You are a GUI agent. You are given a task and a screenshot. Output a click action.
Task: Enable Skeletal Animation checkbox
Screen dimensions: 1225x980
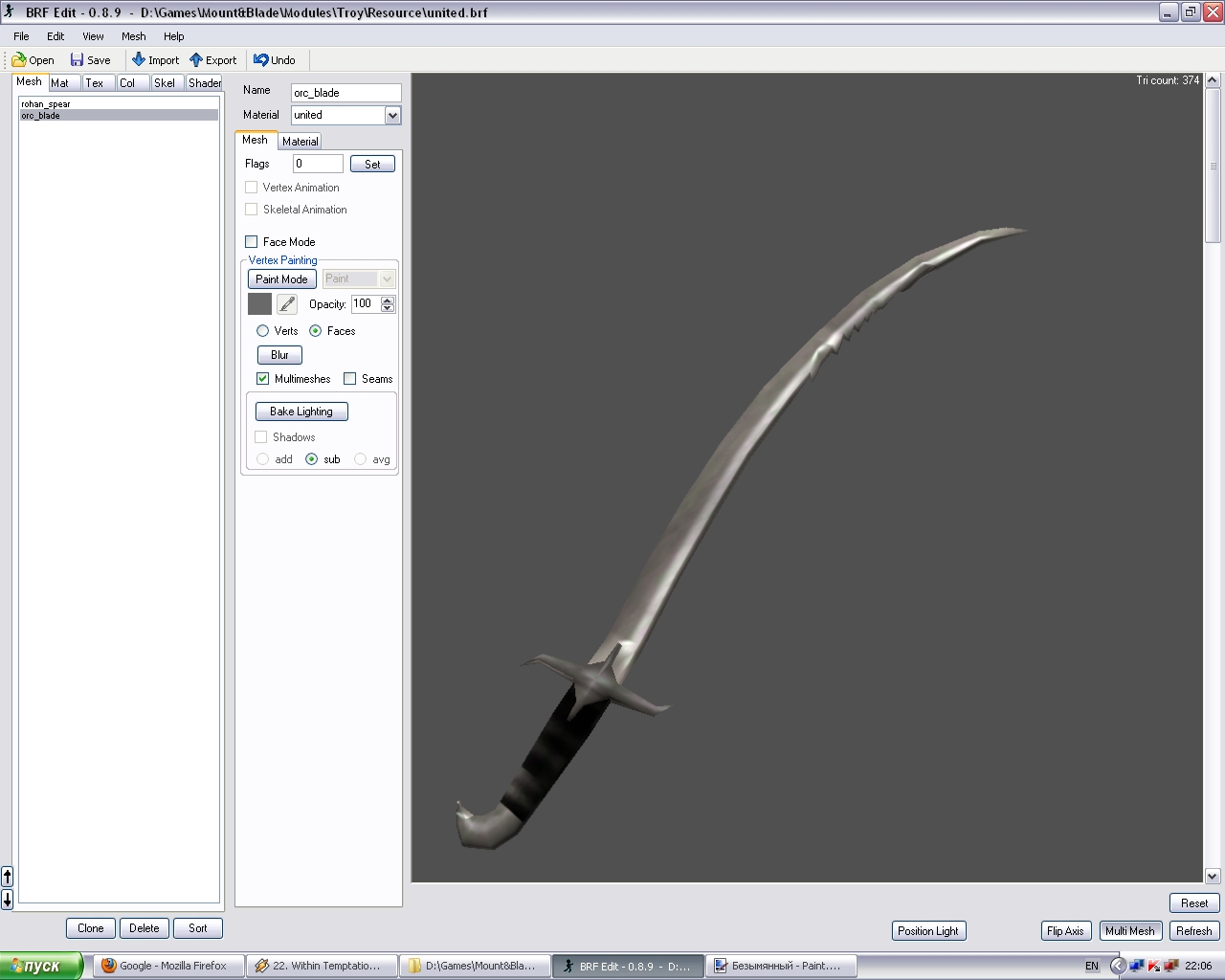251,210
